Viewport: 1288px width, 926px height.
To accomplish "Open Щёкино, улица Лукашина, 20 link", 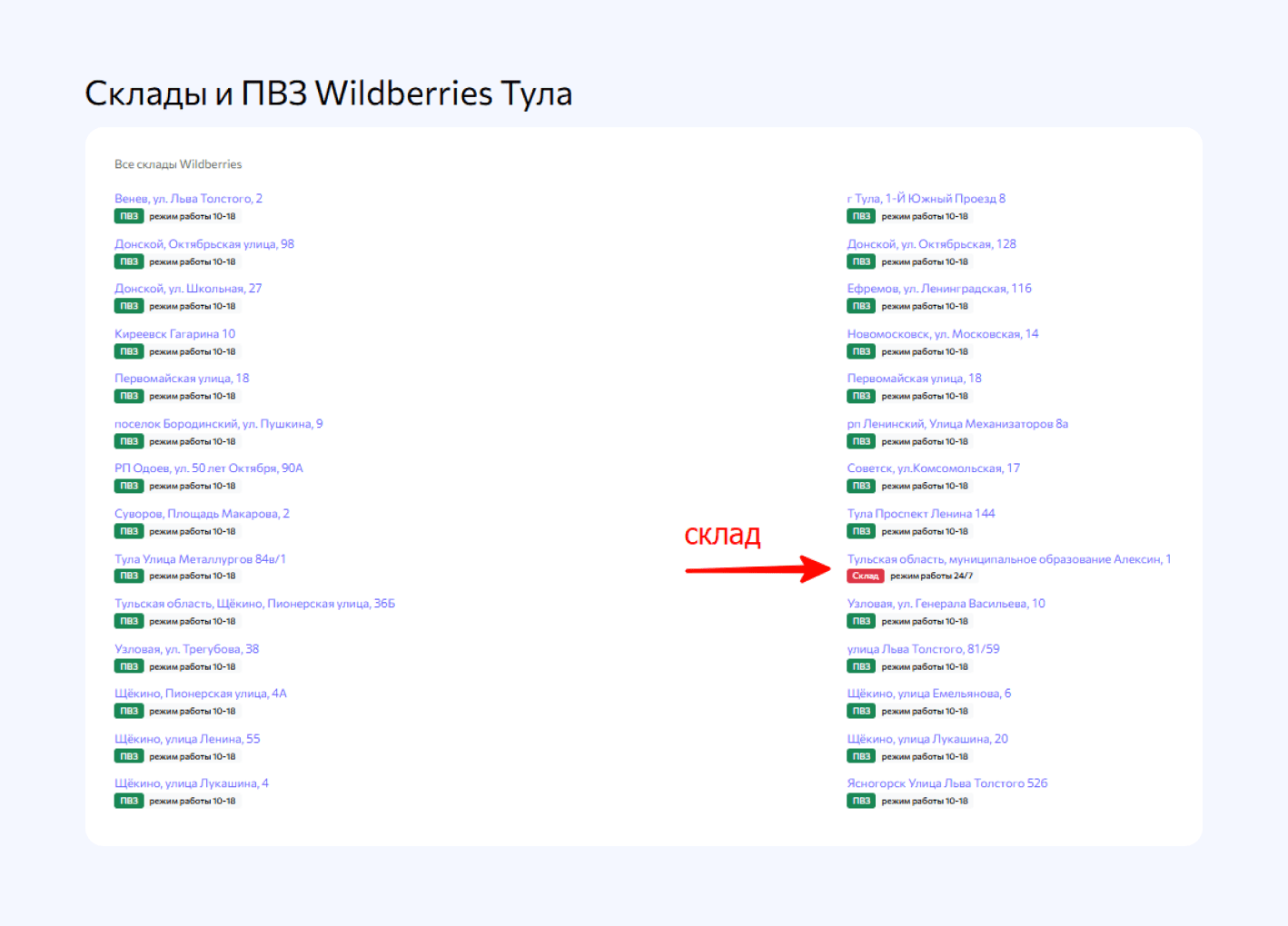I will pyautogui.click(x=927, y=739).
